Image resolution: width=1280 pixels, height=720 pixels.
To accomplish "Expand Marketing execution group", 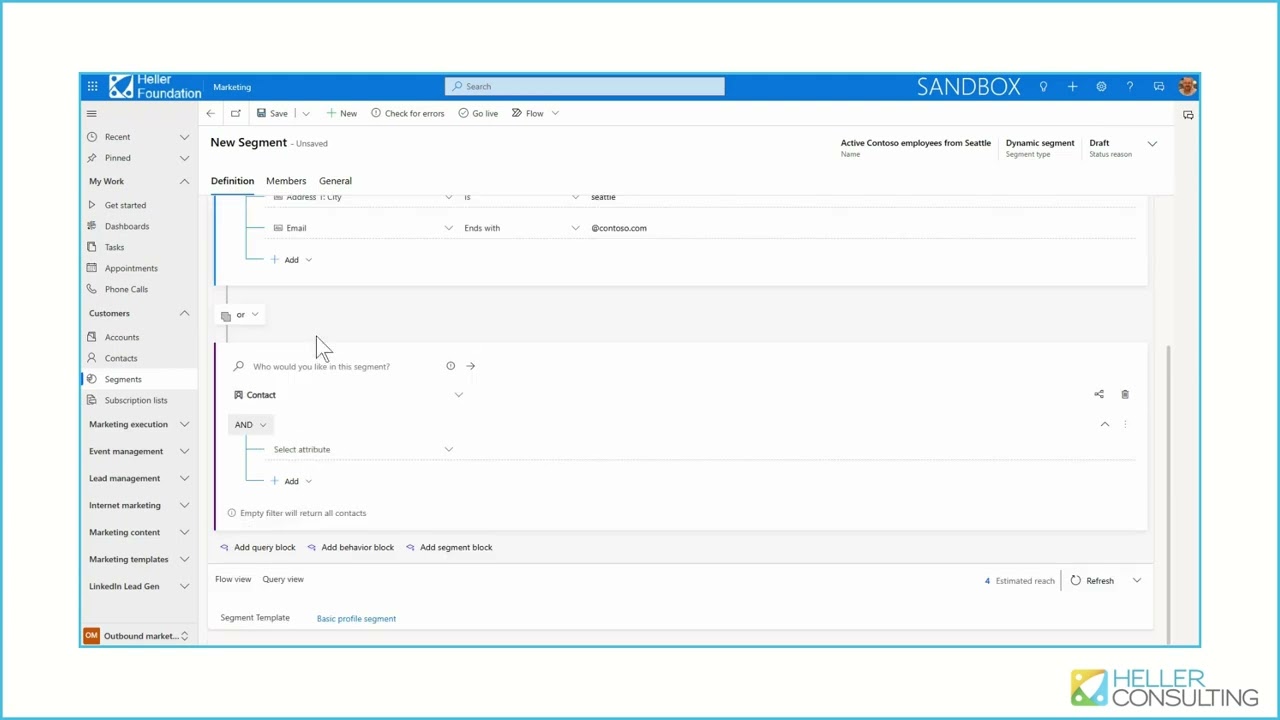I will pos(184,424).
